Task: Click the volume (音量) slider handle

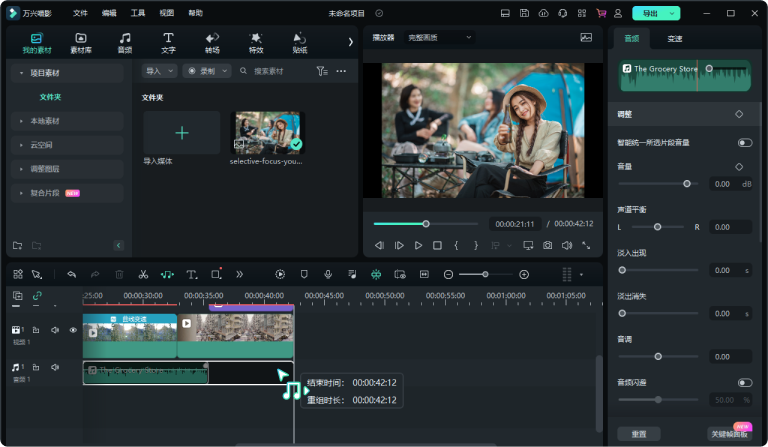Action: [686, 184]
